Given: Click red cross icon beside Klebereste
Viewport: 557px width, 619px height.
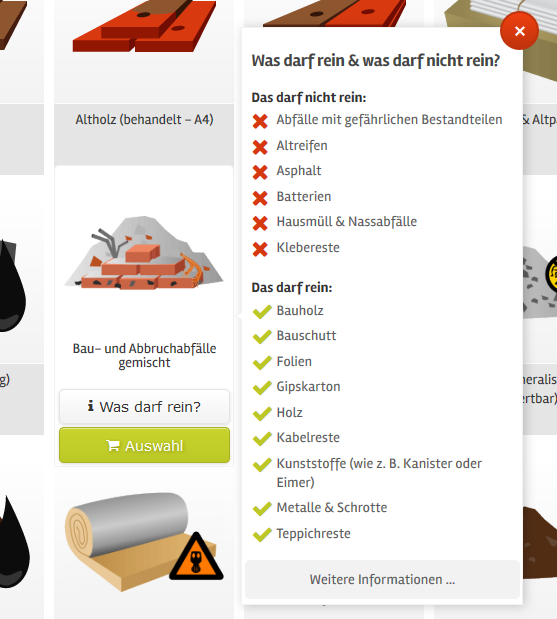Looking at the screenshot, I should point(260,249).
